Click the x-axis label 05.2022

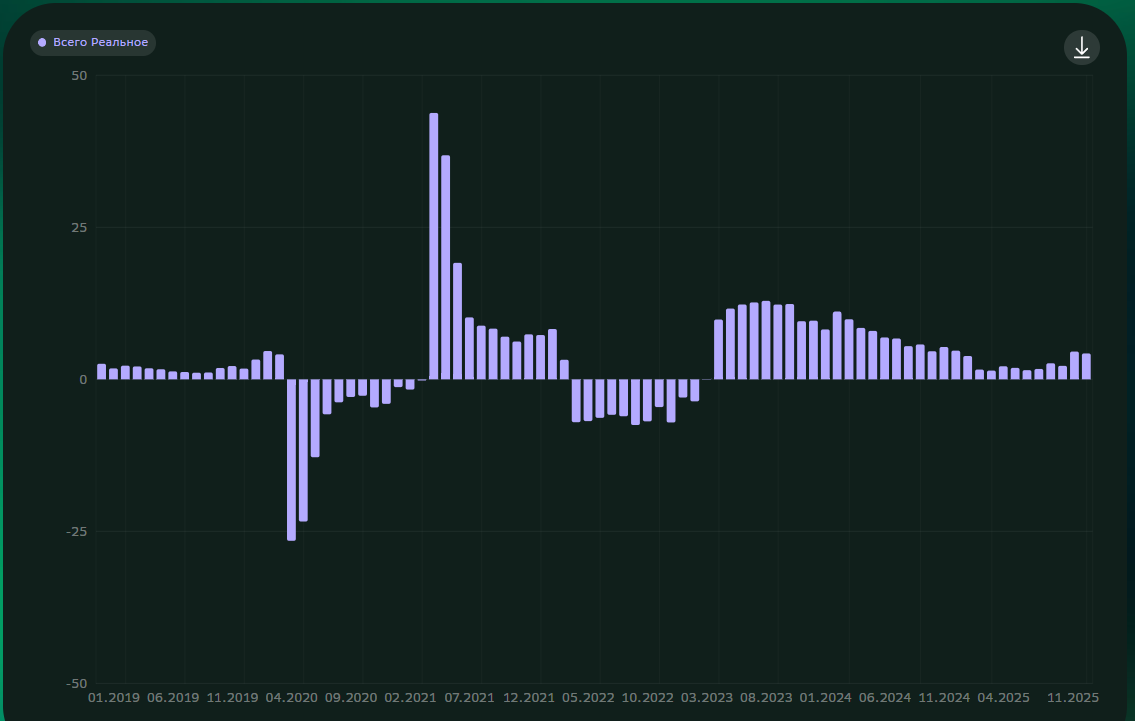tap(588, 698)
